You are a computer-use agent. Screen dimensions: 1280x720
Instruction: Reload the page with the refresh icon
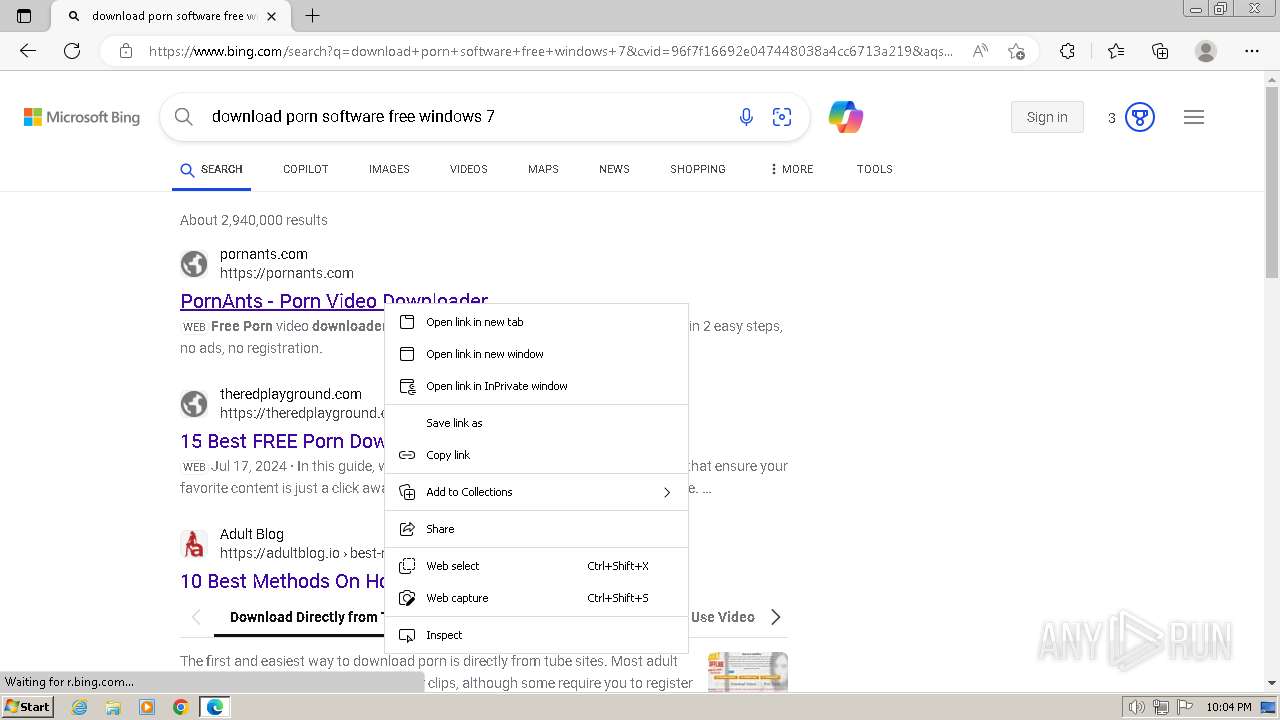tap(72, 51)
